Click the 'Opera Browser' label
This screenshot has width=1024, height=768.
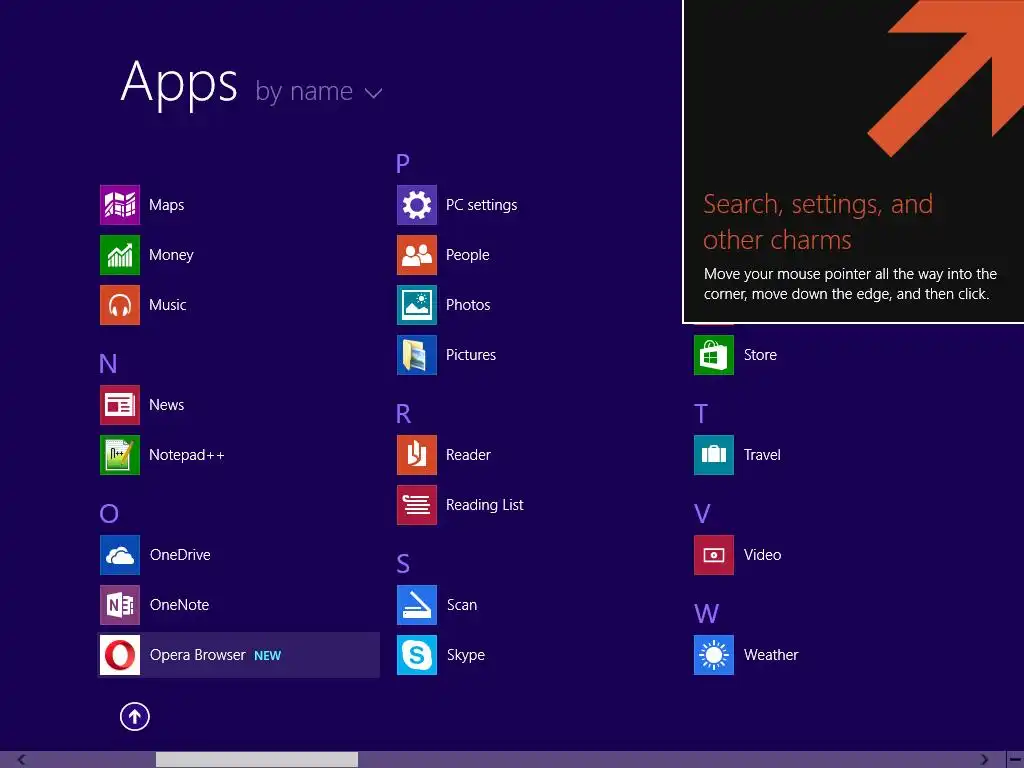click(198, 655)
